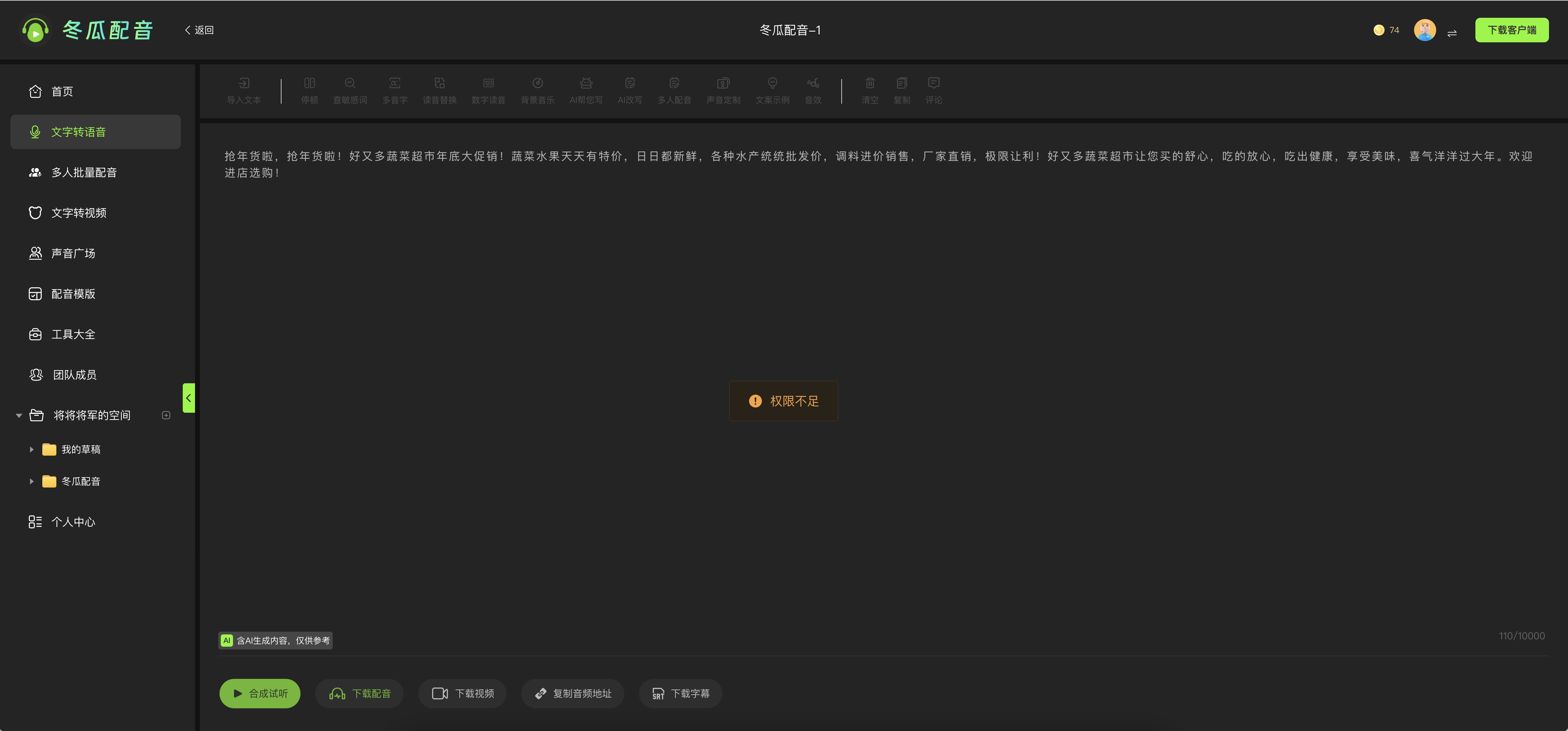Open 多人批量配音 in the sidebar
The width and height of the screenshot is (1568, 731).
[x=84, y=173]
